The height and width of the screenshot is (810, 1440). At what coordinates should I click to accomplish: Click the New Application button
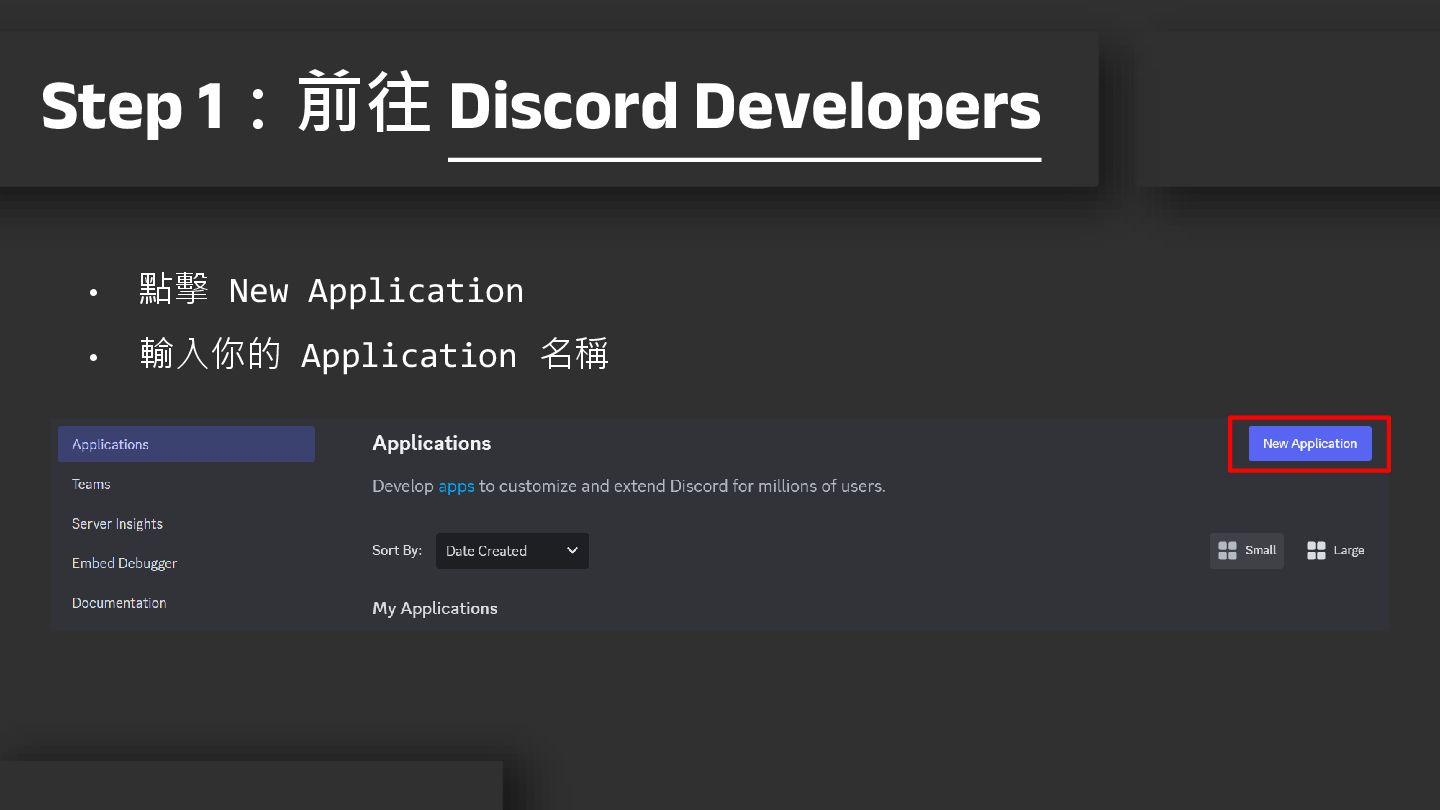(x=1310, y=443)
